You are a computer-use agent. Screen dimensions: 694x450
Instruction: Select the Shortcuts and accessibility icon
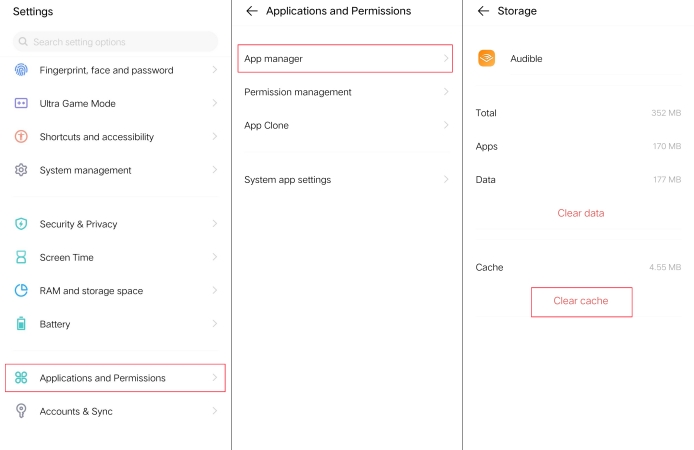tap(21, 136)
